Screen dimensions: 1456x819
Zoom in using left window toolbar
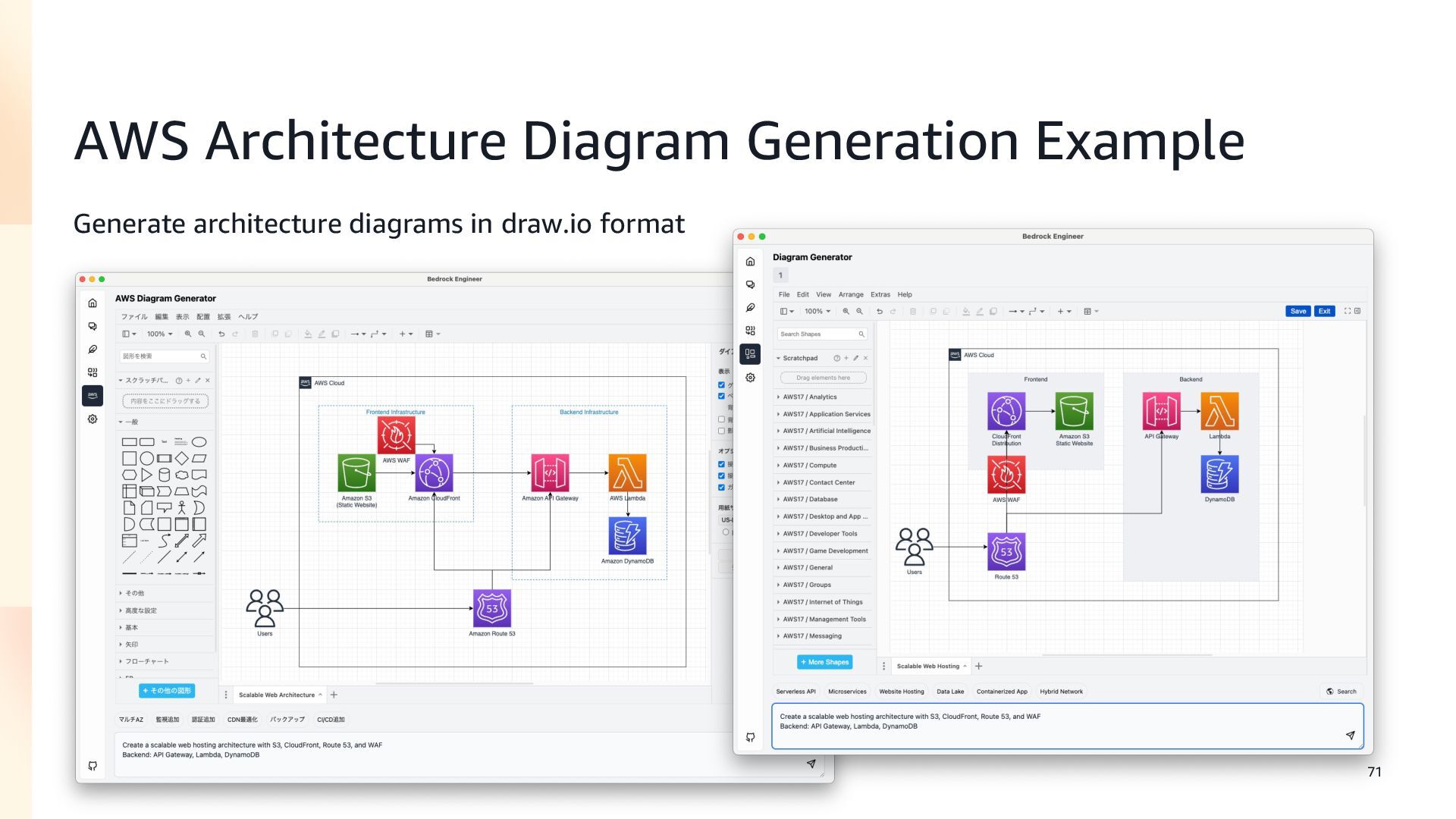coord(188,334)
